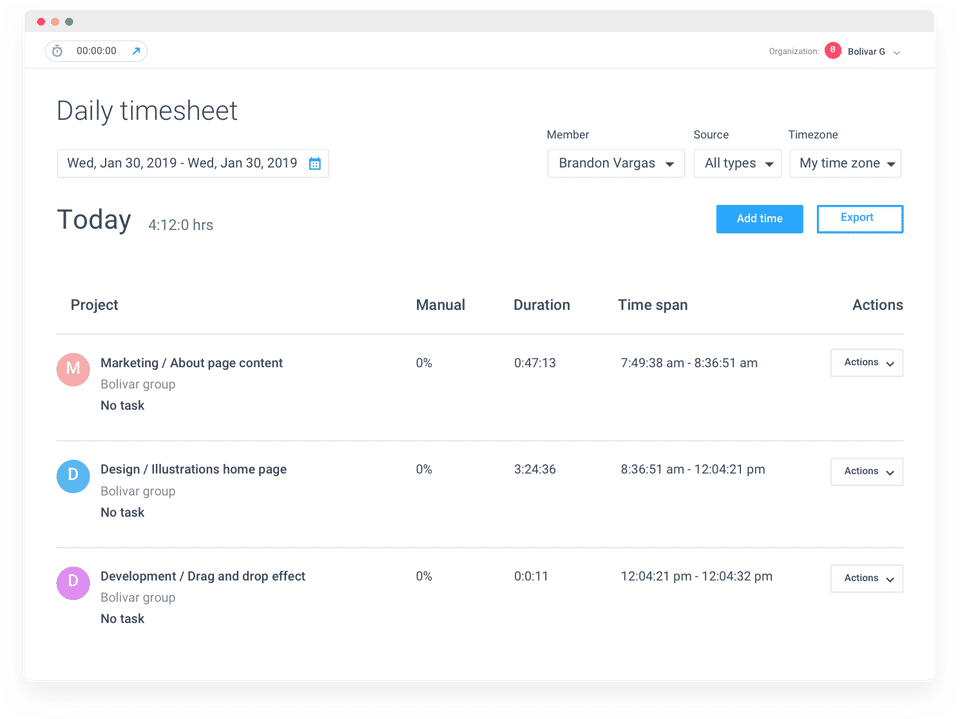This screenshot has height=719, width=960.
Task: Click the date range input field
Action: (x=193, y=164)
